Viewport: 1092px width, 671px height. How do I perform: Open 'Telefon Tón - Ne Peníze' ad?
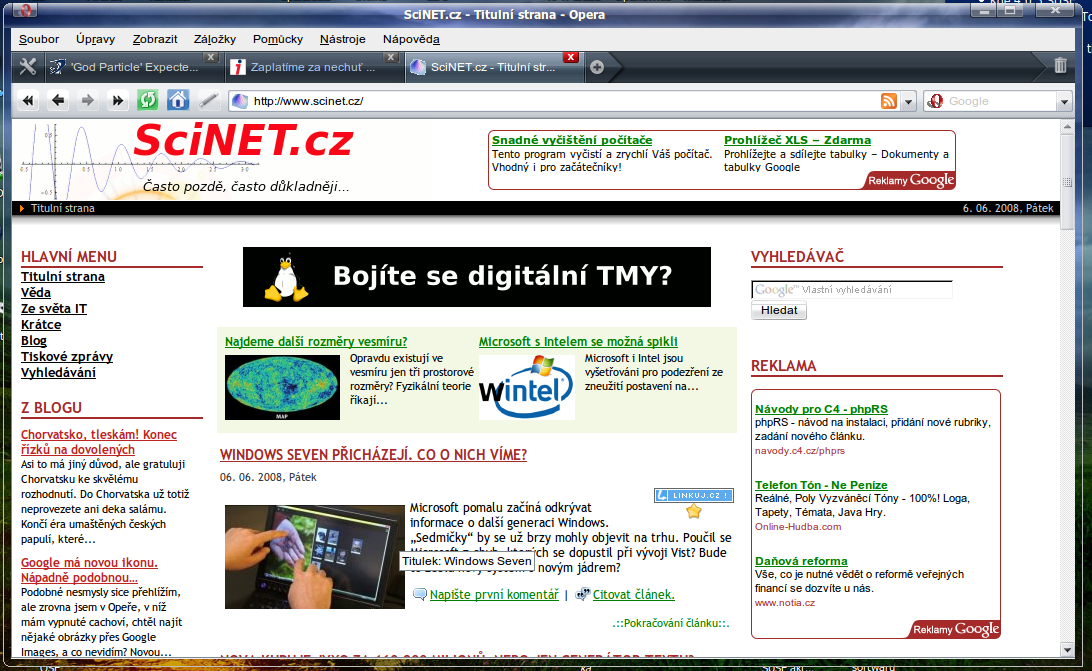coord(821,485)
